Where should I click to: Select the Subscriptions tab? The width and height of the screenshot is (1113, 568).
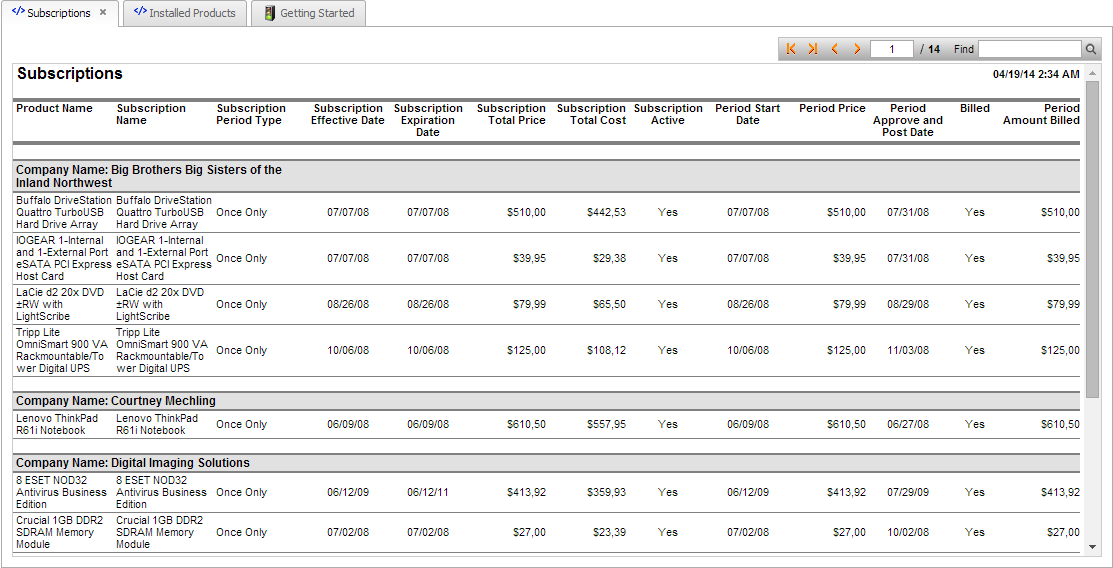point(55,13)
